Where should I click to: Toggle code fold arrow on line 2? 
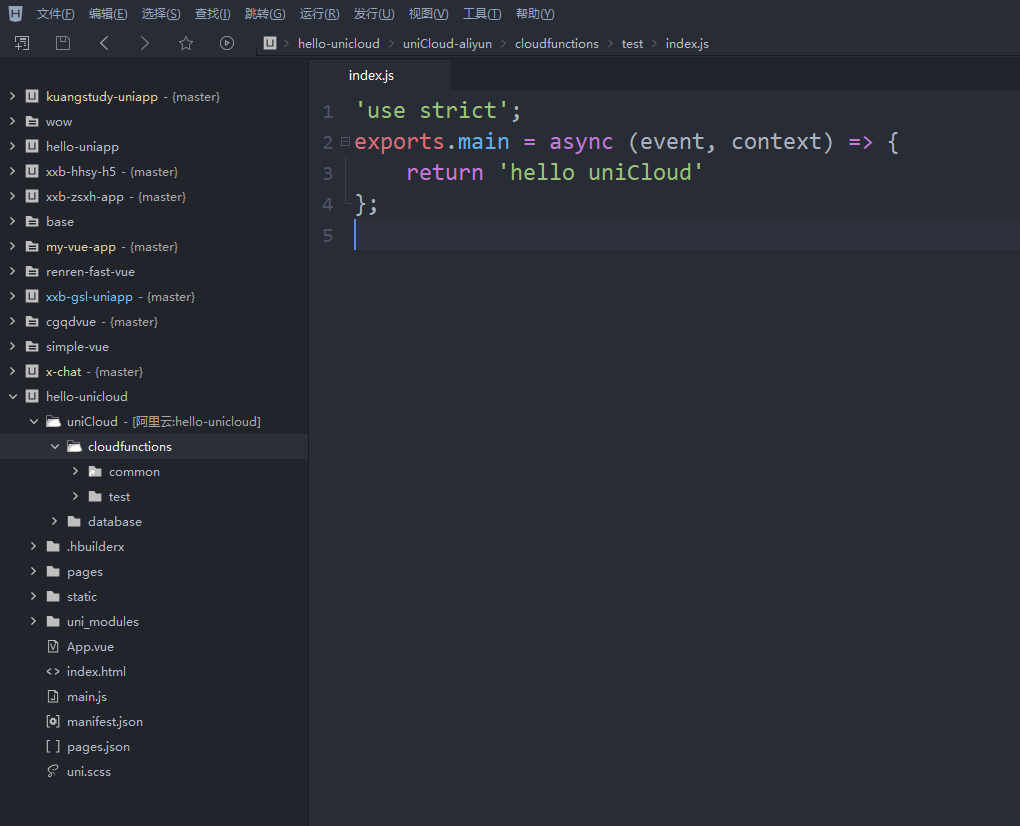click(345, 142)
